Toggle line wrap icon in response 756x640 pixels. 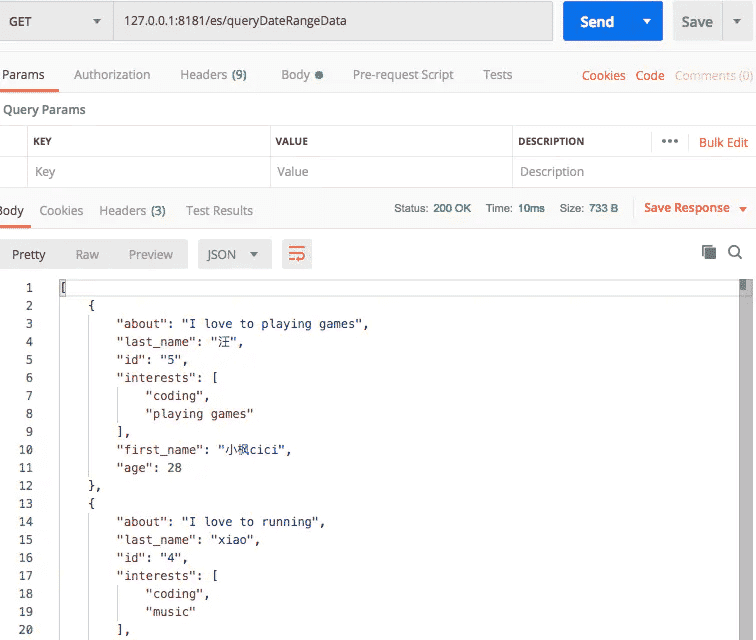(297, 254)
